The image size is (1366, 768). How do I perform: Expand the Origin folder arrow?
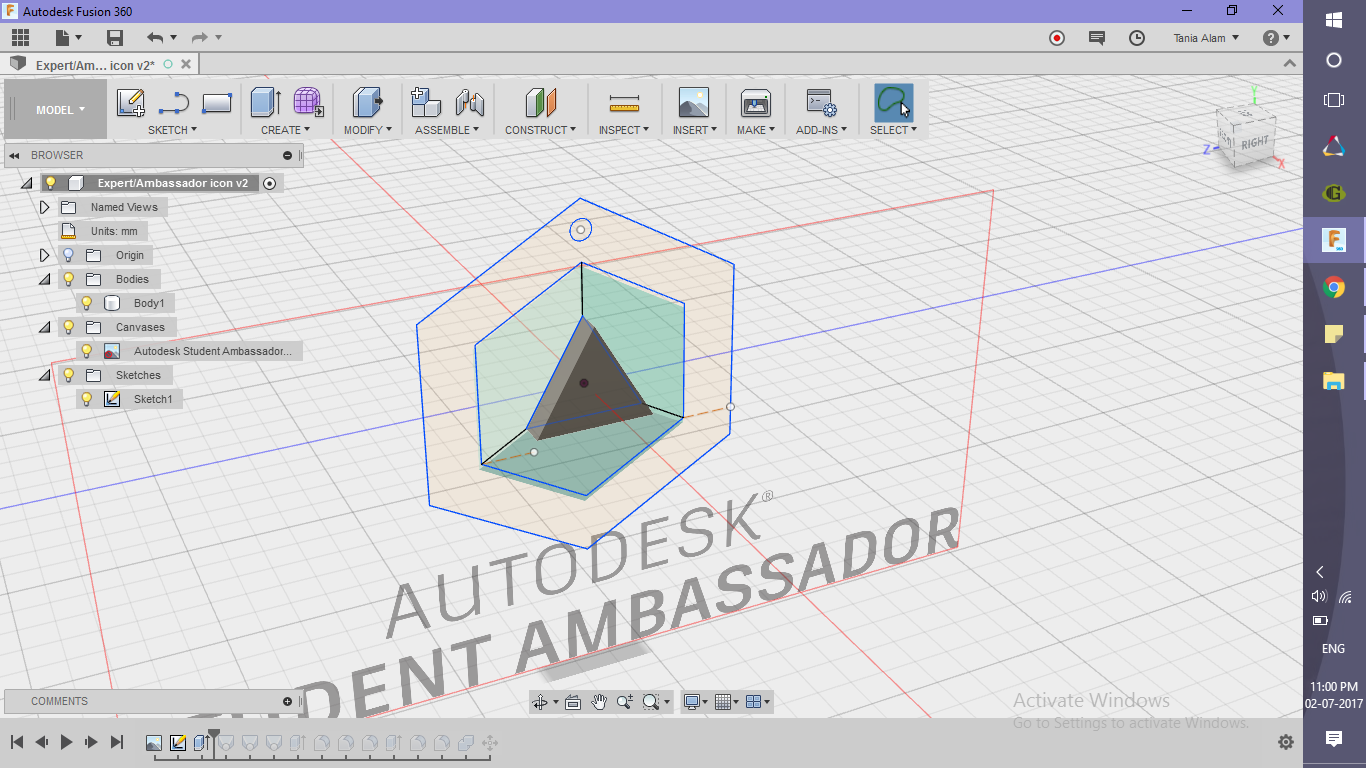[44, 255]
